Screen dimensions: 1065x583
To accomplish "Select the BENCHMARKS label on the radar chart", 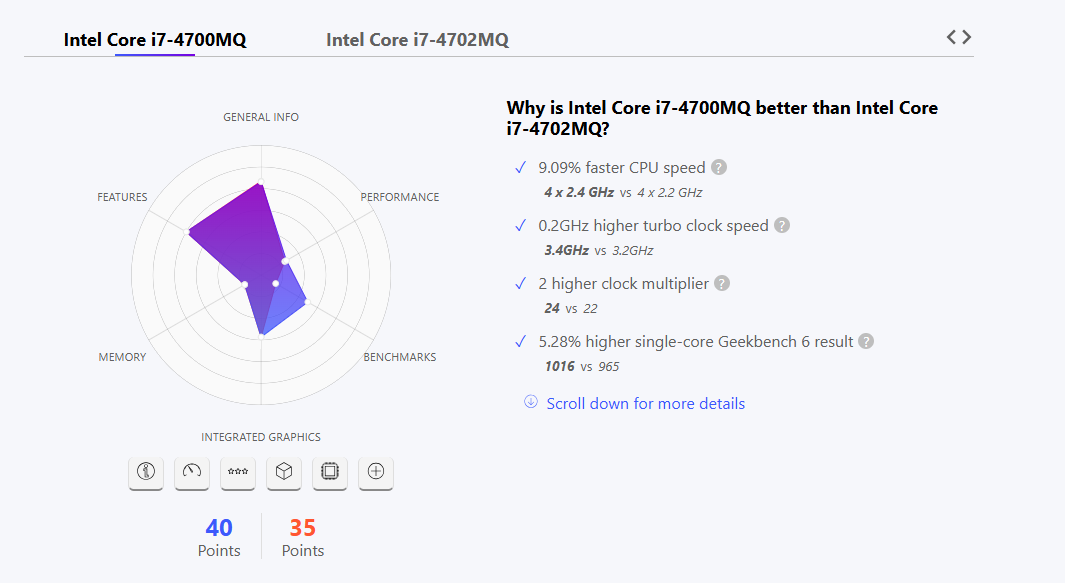I will pos(400,357).
